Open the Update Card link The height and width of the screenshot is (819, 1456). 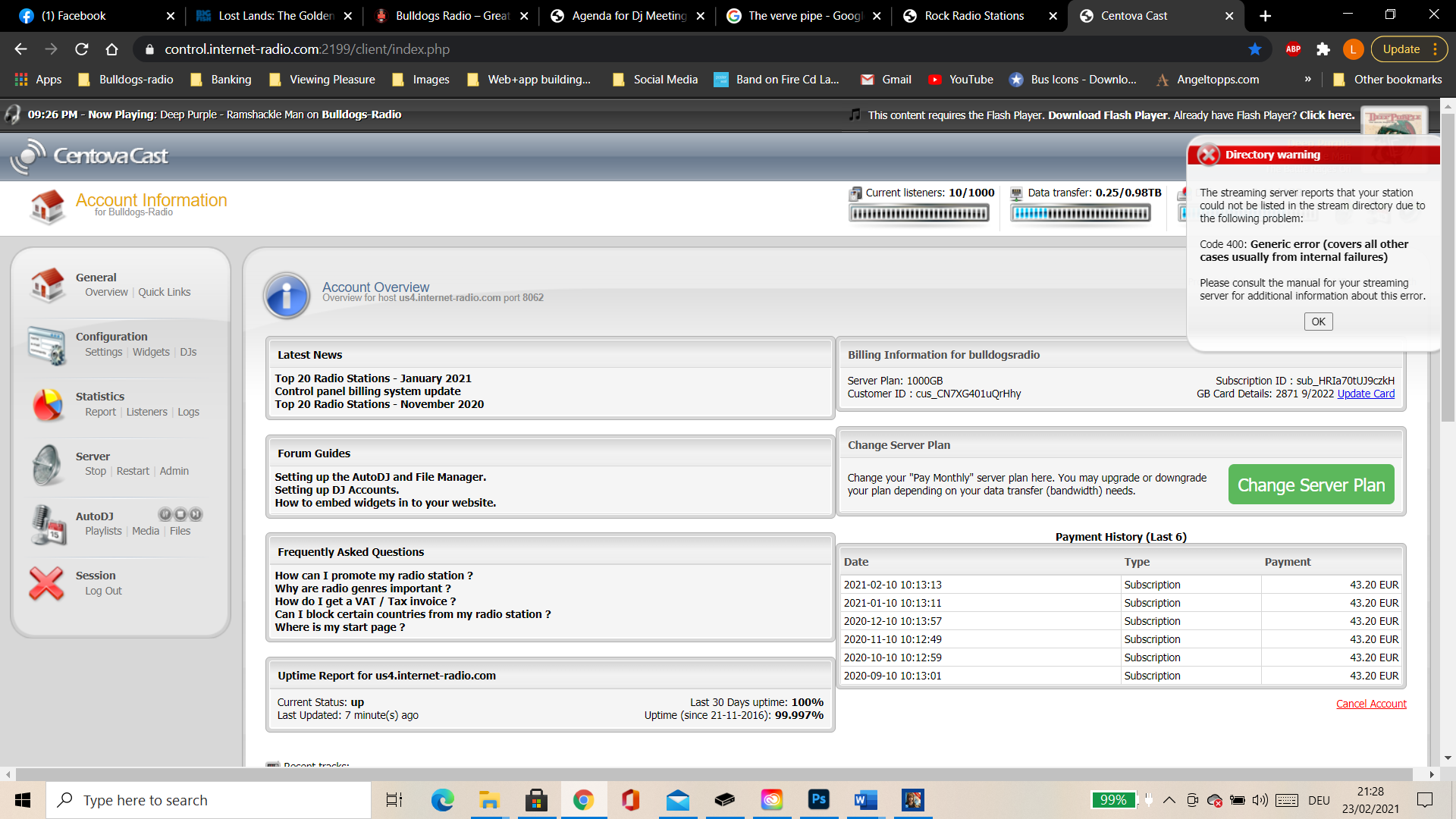click(x=1365, y=394)
